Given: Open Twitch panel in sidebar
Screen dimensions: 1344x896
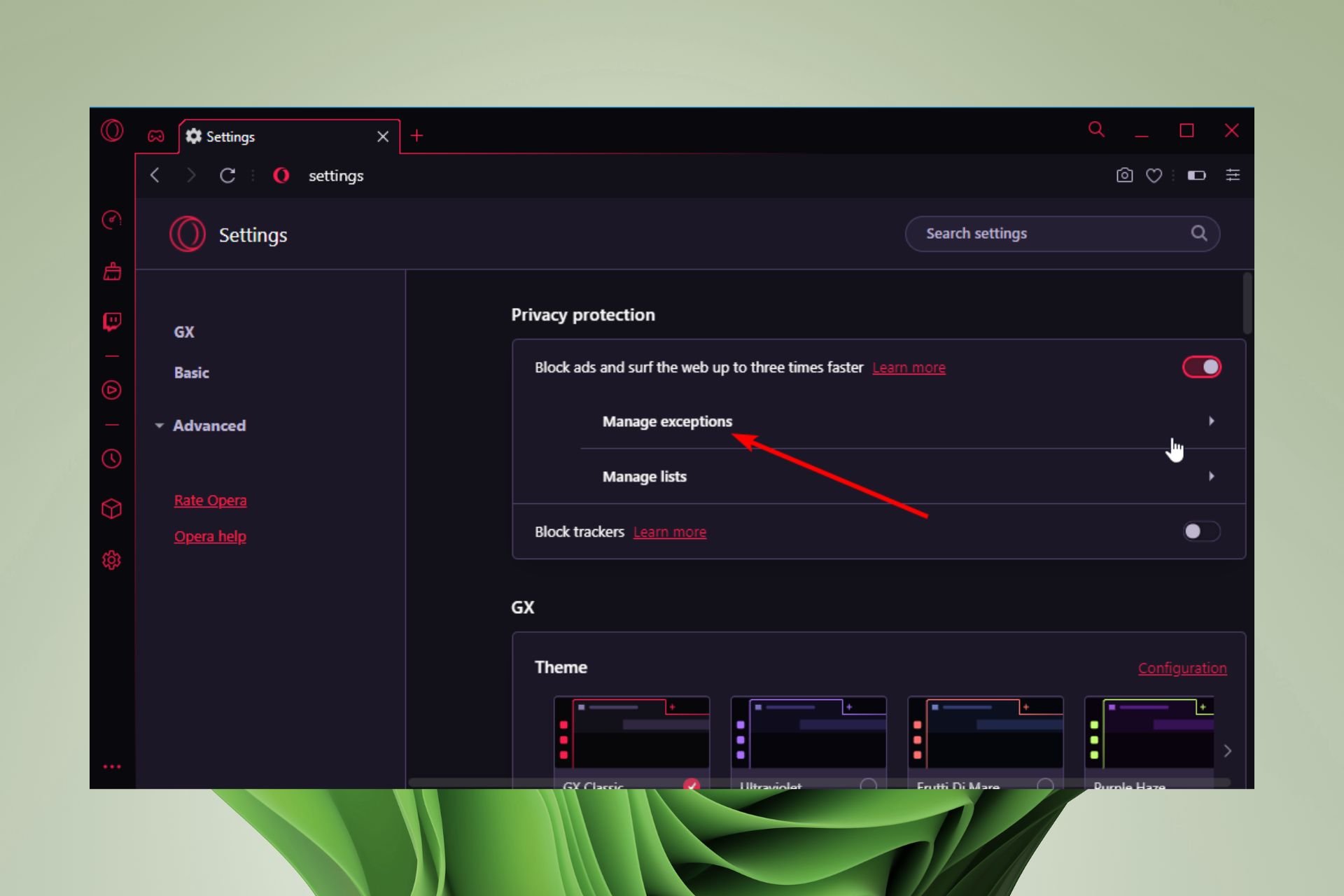Looking at the screenshot, I should [x=112, y=321].
